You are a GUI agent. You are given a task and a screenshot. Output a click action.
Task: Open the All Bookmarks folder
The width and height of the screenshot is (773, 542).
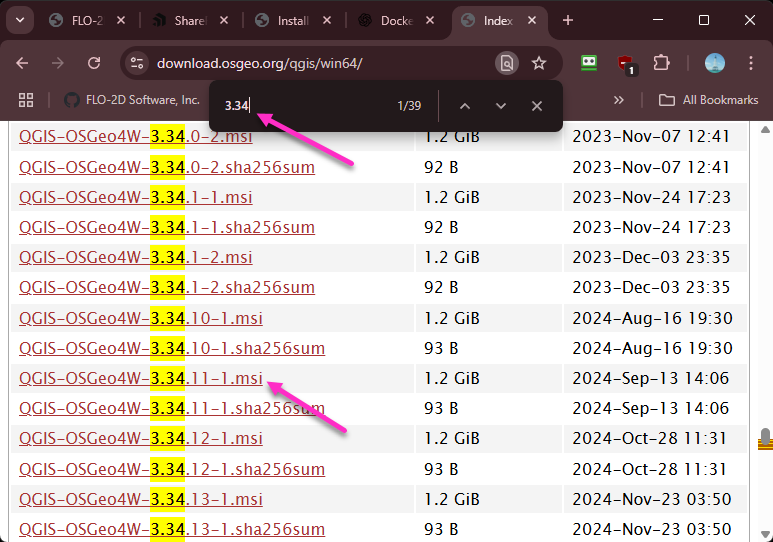708,100
